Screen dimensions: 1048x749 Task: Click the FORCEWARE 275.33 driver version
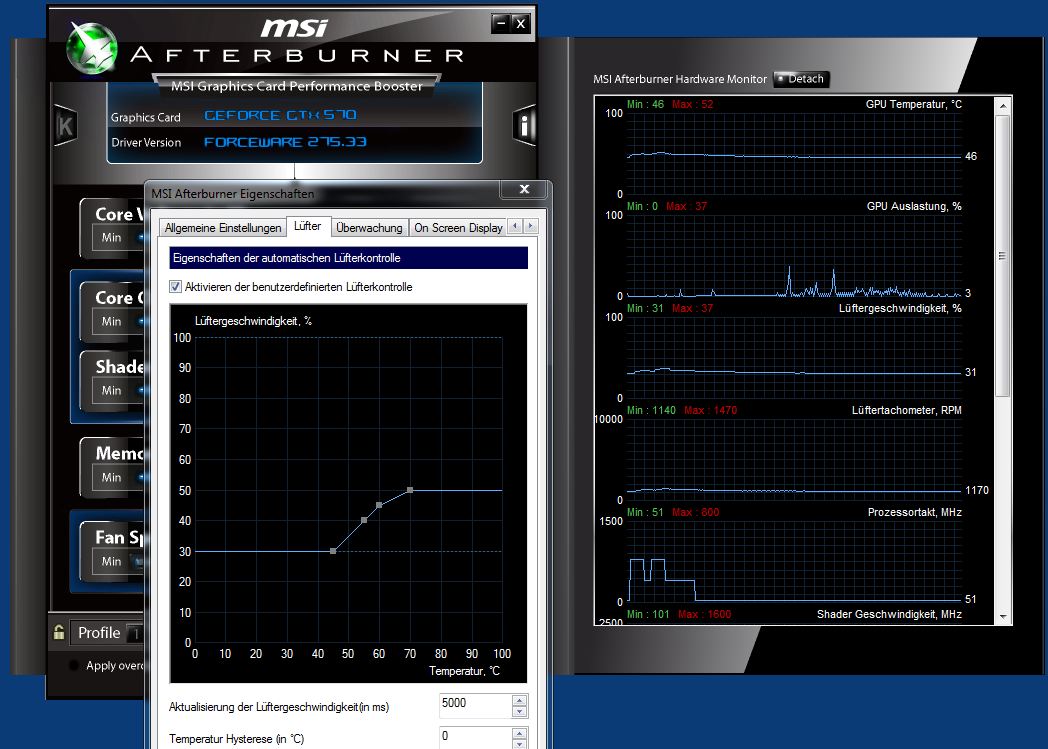tap(285, 142)
